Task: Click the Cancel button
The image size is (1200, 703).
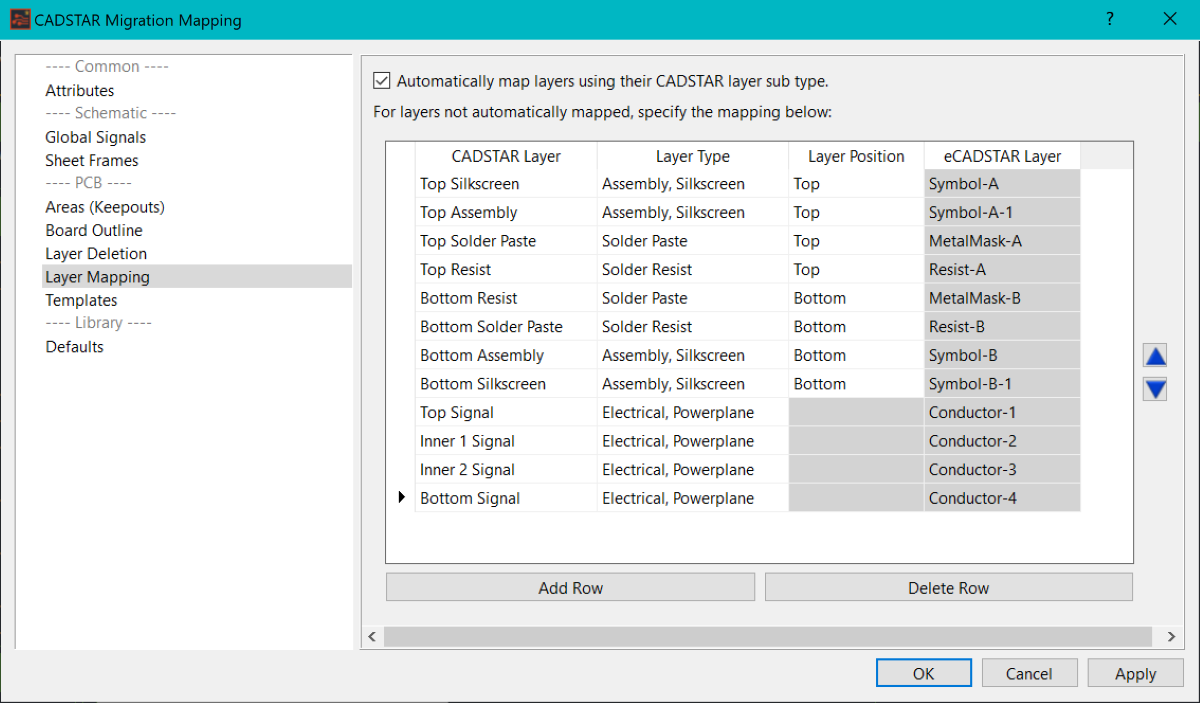Action: 1029,673
